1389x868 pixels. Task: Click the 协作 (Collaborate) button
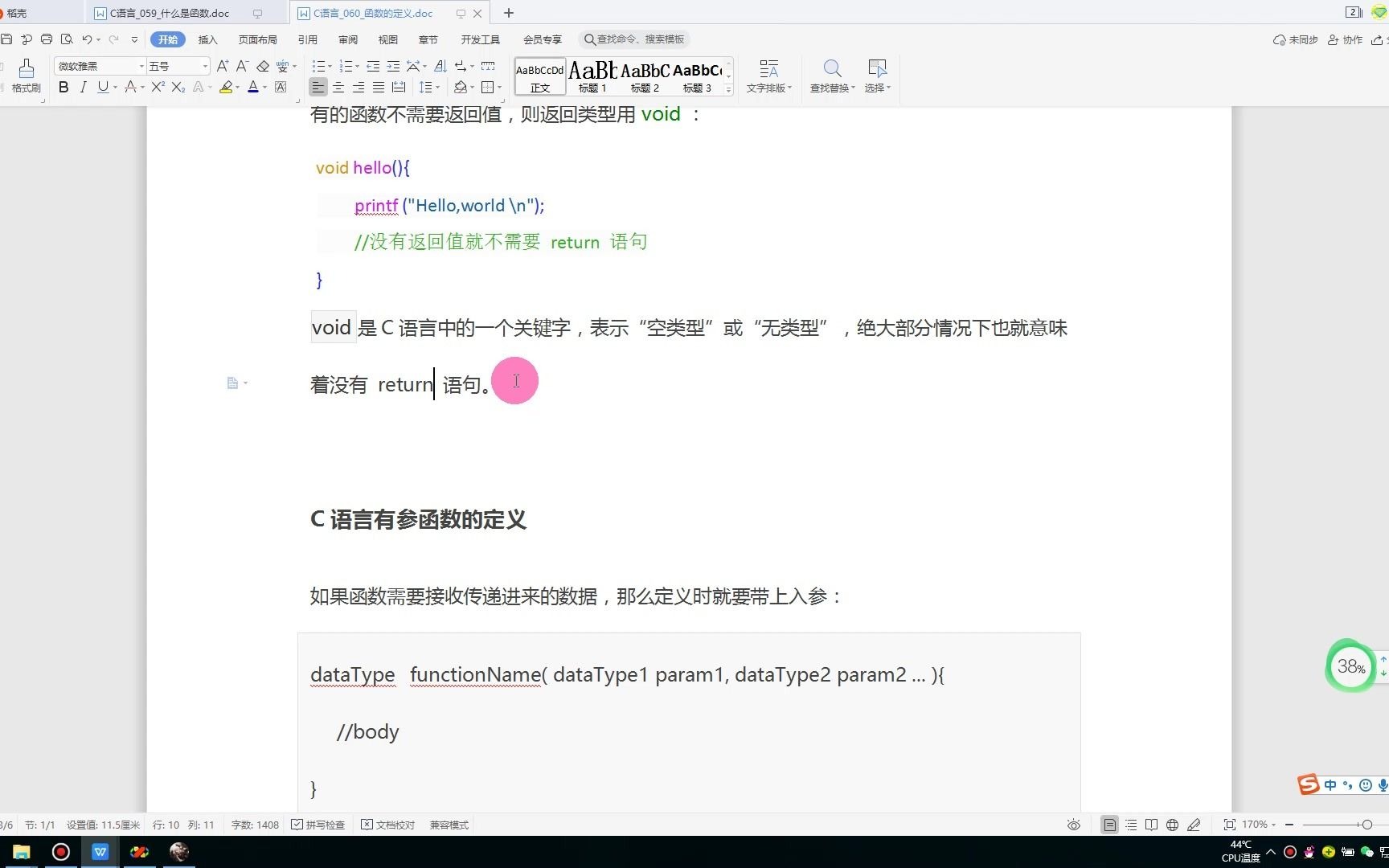tap(1346, 39)
